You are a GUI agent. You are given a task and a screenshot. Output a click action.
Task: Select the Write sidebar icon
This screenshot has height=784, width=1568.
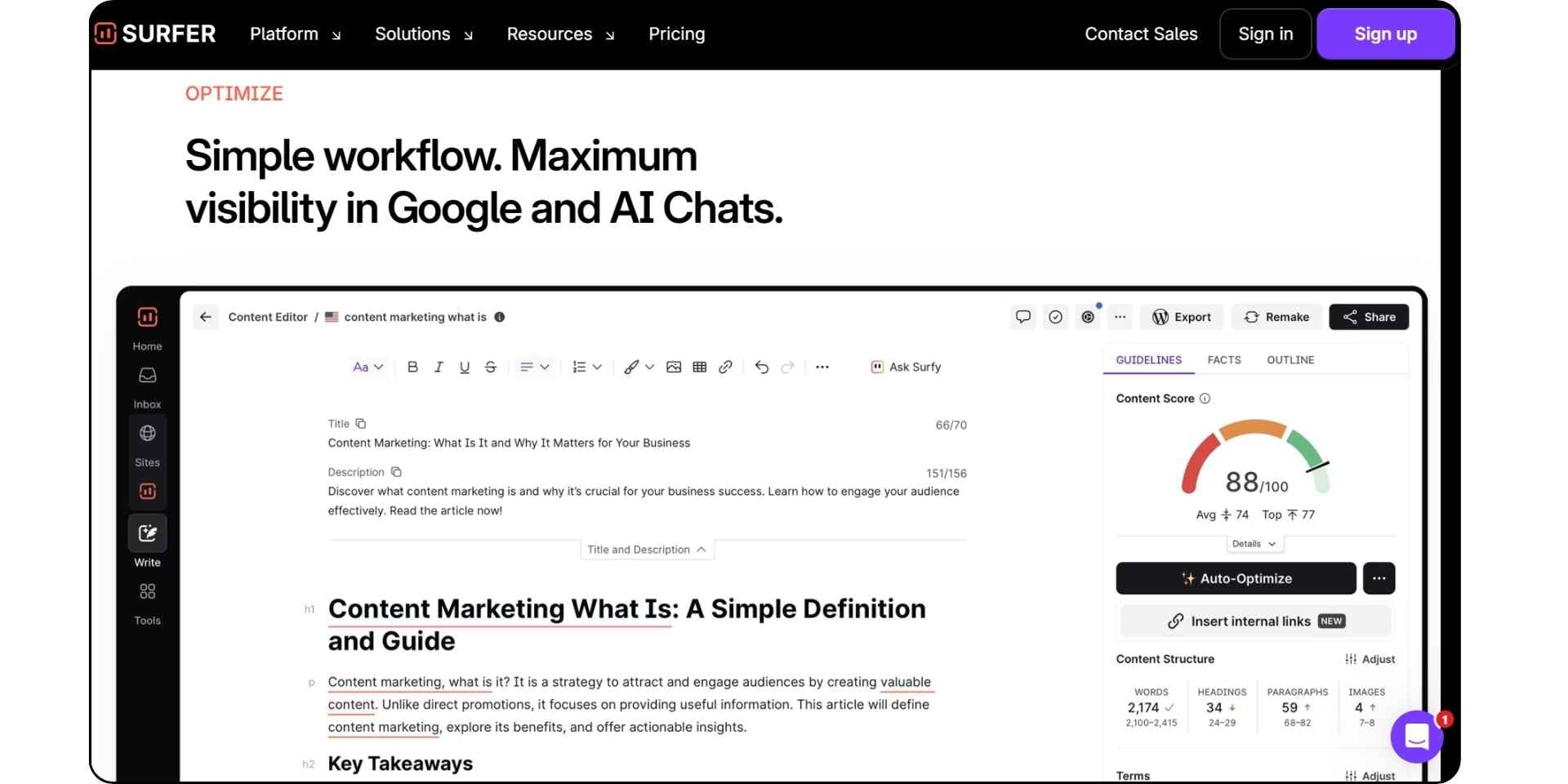[x=147, y=533]
